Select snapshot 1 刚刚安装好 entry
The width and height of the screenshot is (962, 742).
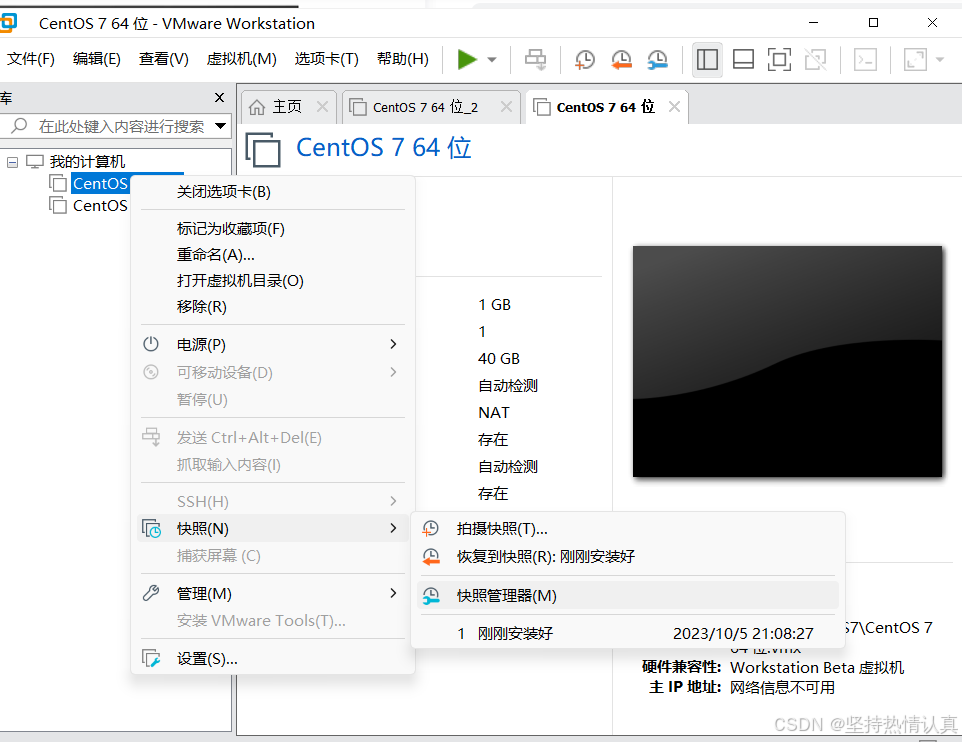point(628,633)
